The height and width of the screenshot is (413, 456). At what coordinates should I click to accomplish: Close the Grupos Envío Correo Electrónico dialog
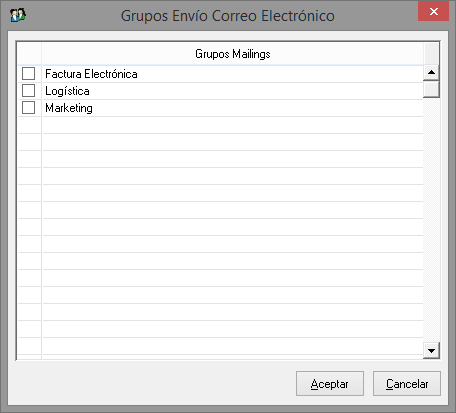[x=433, y=12]
